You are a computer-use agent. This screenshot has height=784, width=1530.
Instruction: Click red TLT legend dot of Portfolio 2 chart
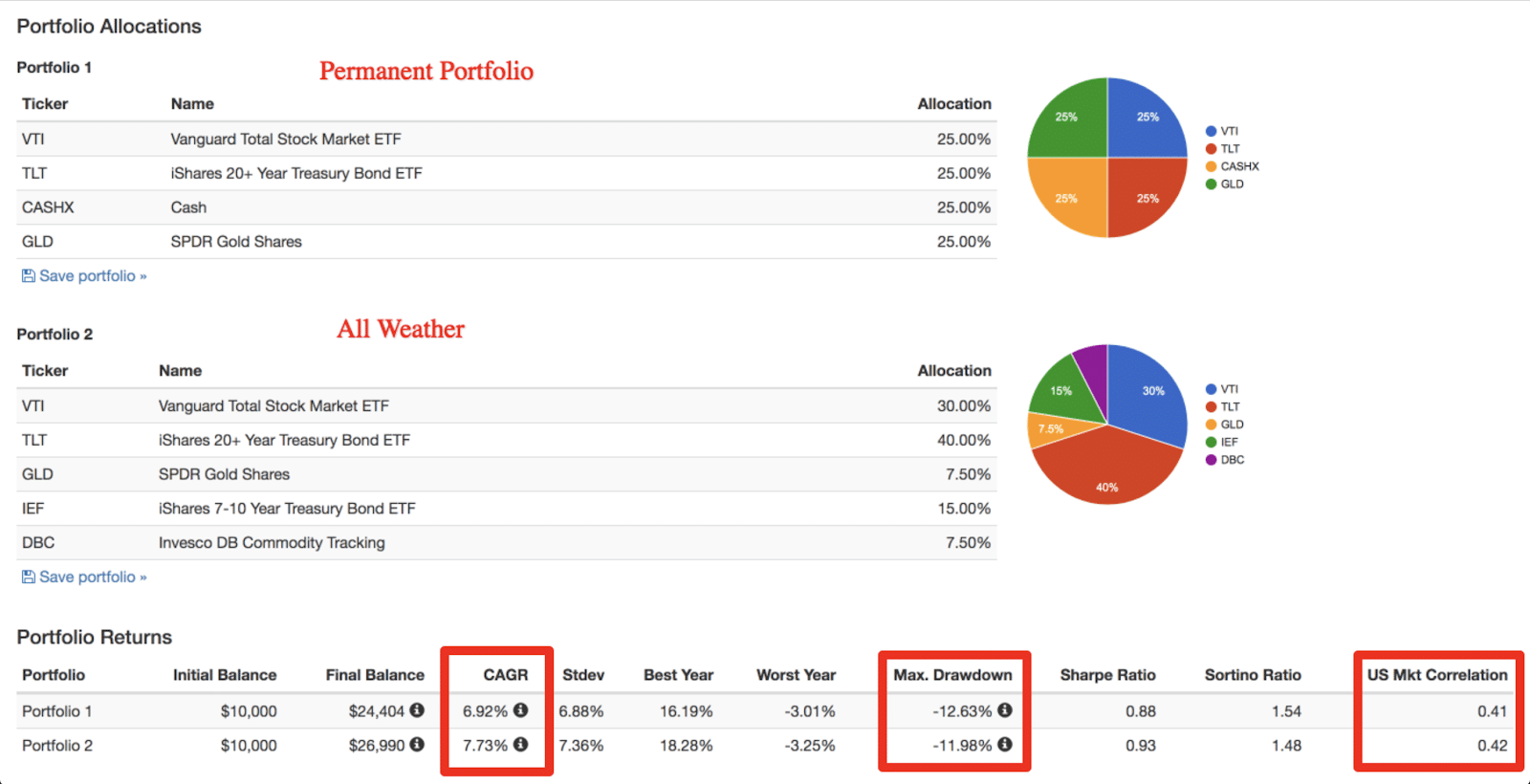[x=1211, y=407]
